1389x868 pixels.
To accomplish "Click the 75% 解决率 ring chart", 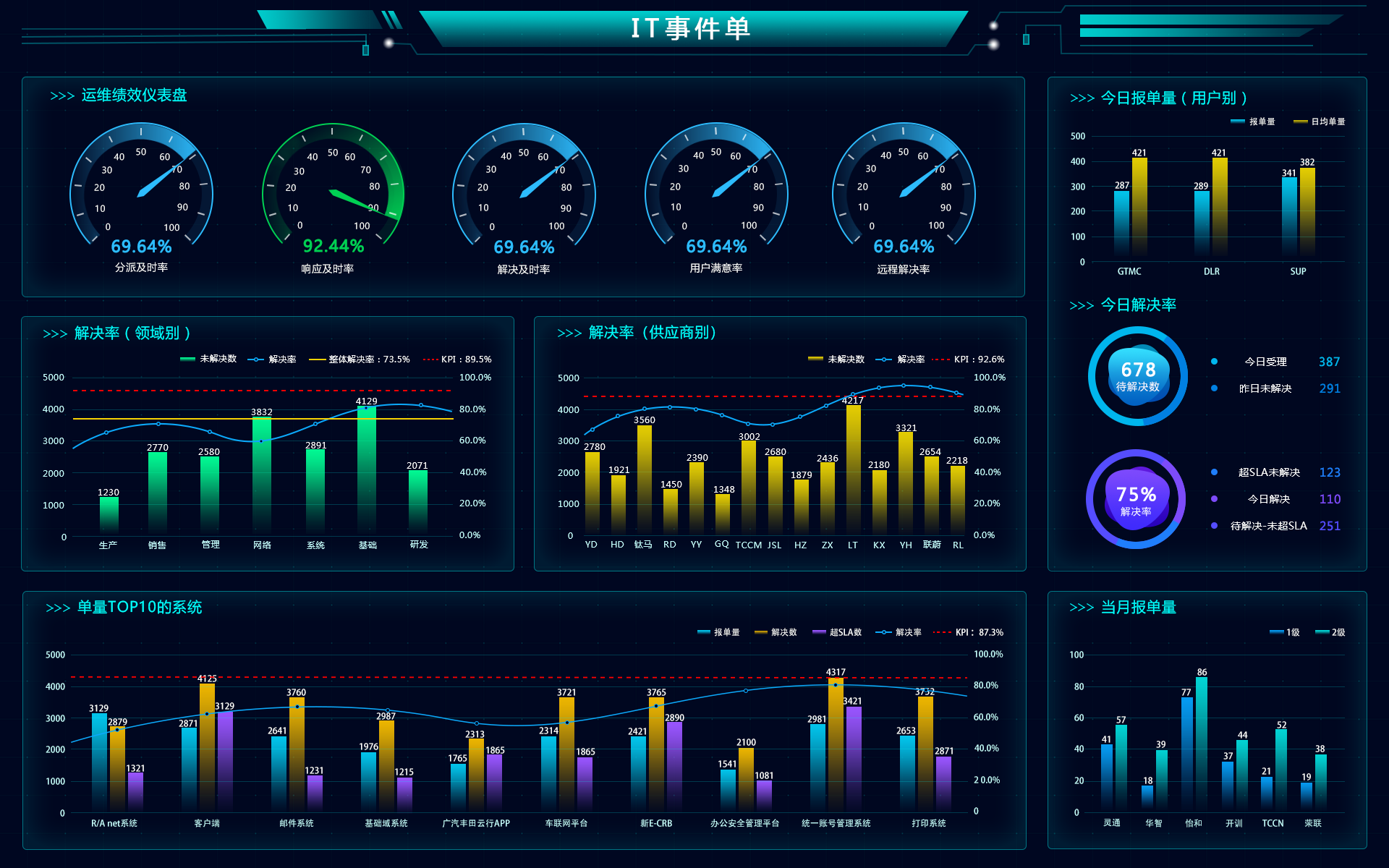I will click(x=1135, y=499).
